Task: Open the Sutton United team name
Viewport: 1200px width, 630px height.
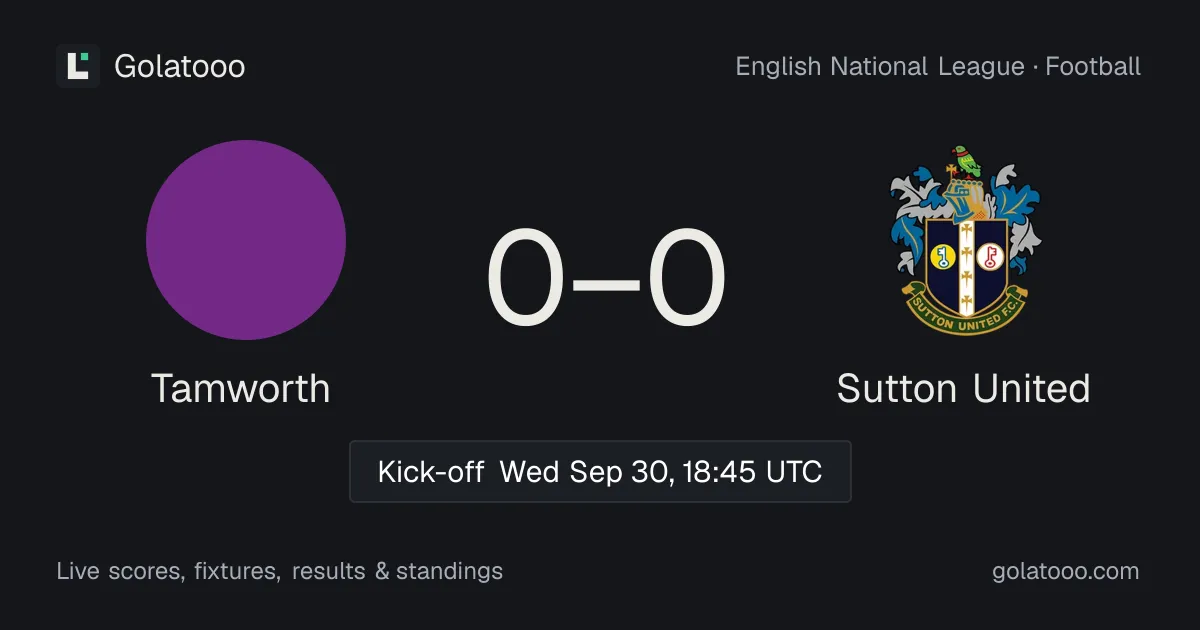Action: tap(964, 388)
